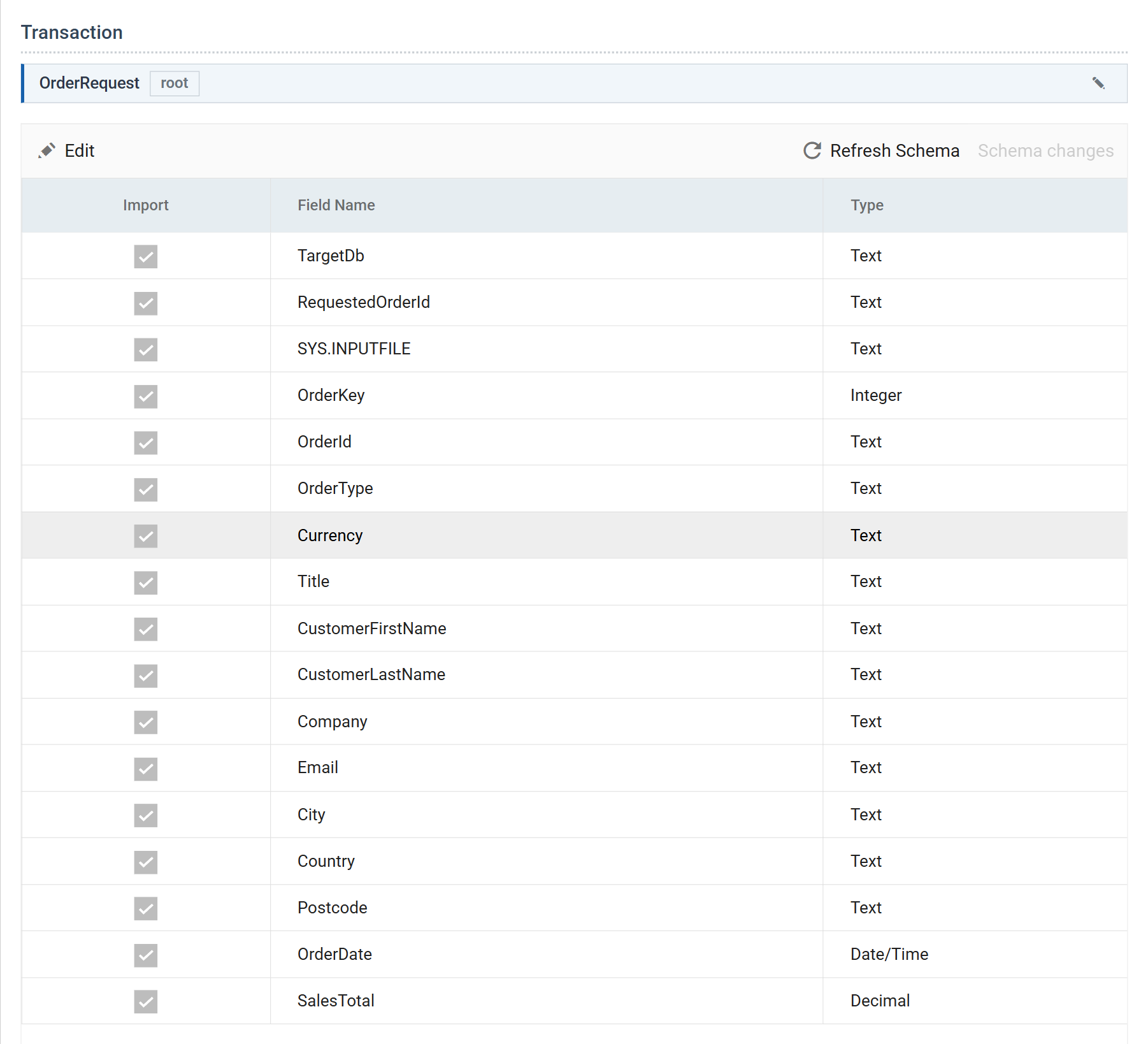Toggle the Import checkbox for OrderDate
The height and width of the screenshot is (1044, 1148).
pyautogui.click(x=146, y=955)
